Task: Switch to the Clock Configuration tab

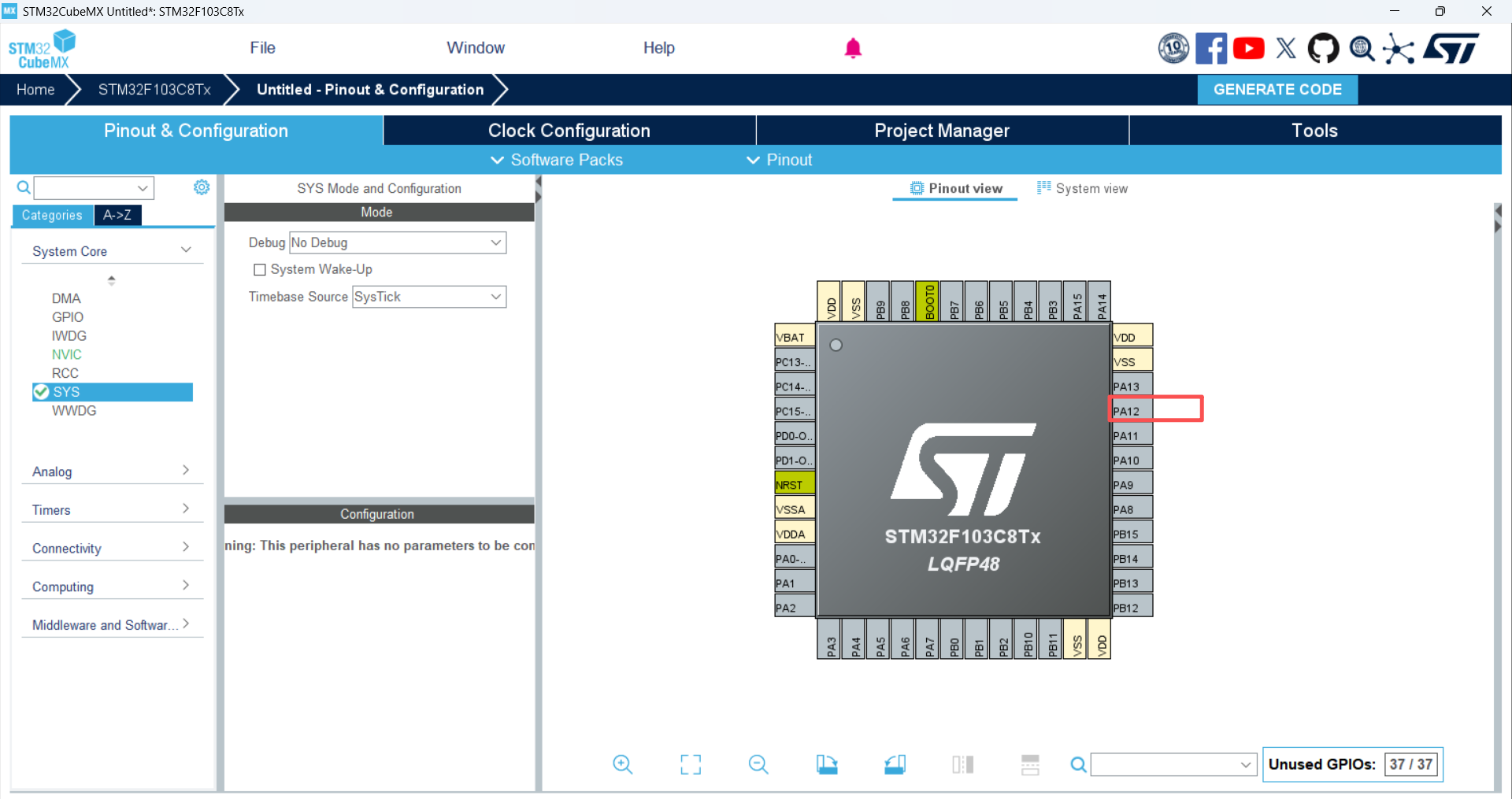Action: 569,131
